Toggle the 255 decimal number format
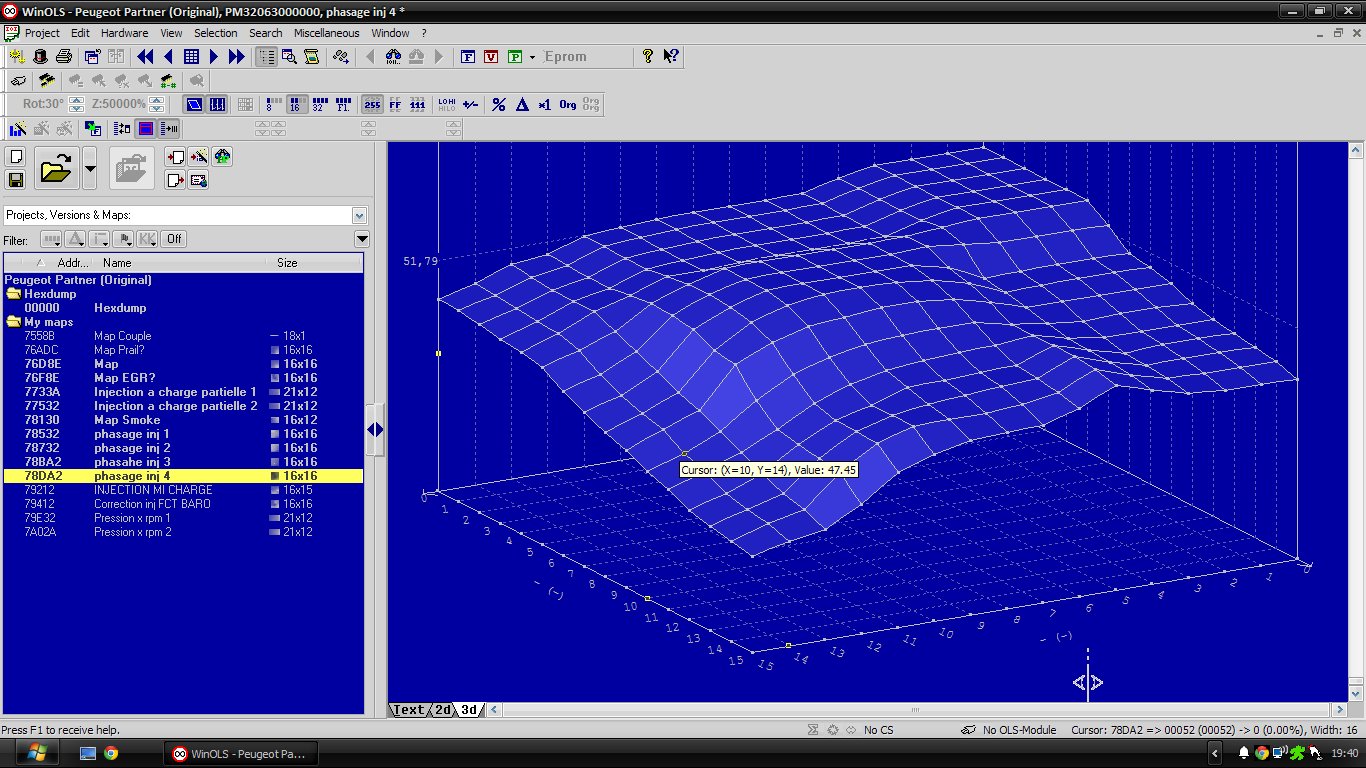 (x=371, y=105)
